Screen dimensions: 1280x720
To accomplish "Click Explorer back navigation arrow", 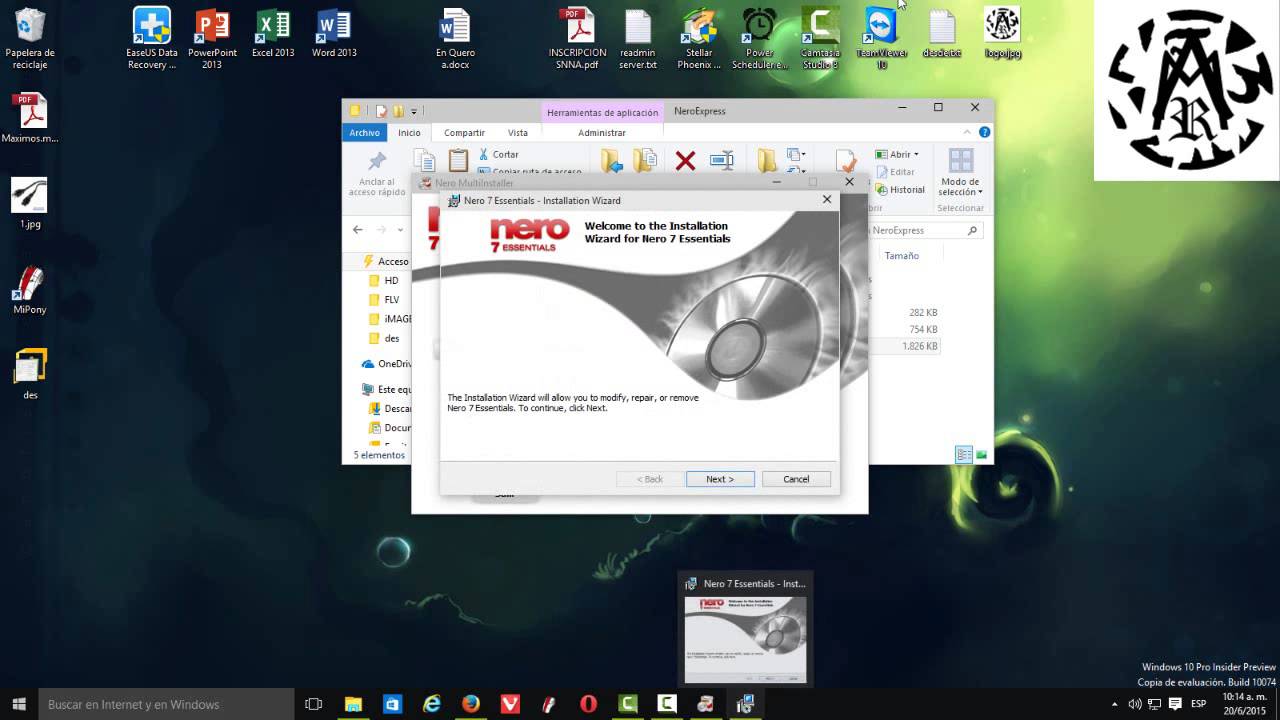I will point(358,230).
